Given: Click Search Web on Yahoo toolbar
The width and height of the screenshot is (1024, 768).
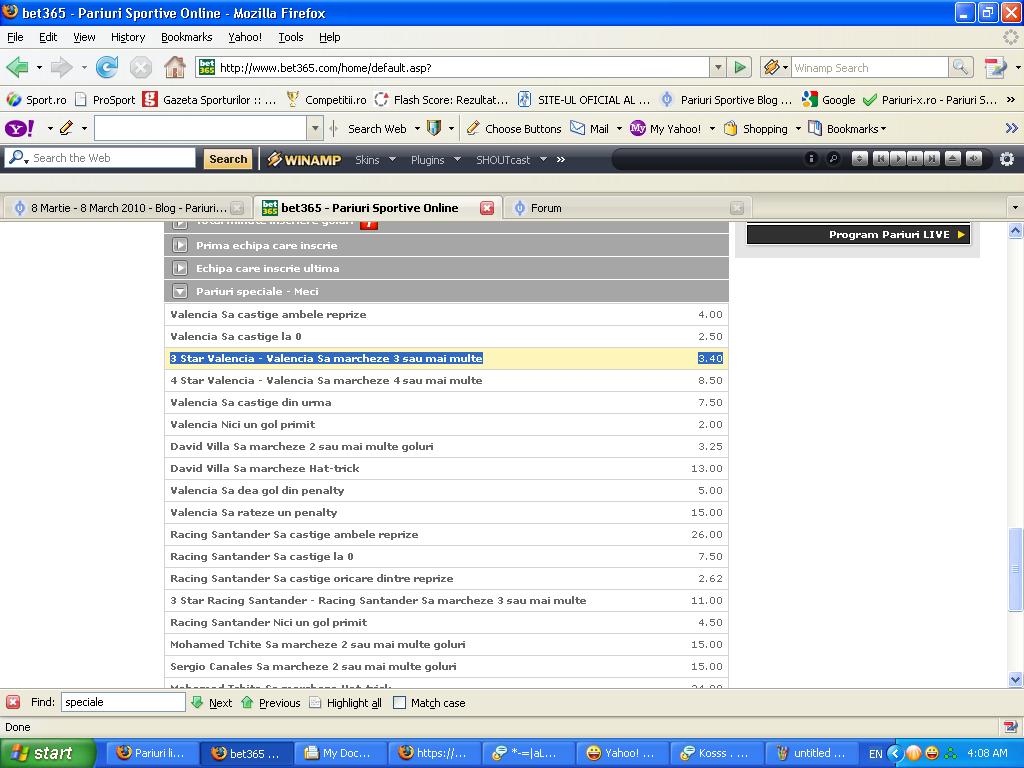Looking at the screenshot, I should click(x=377, y=129).
